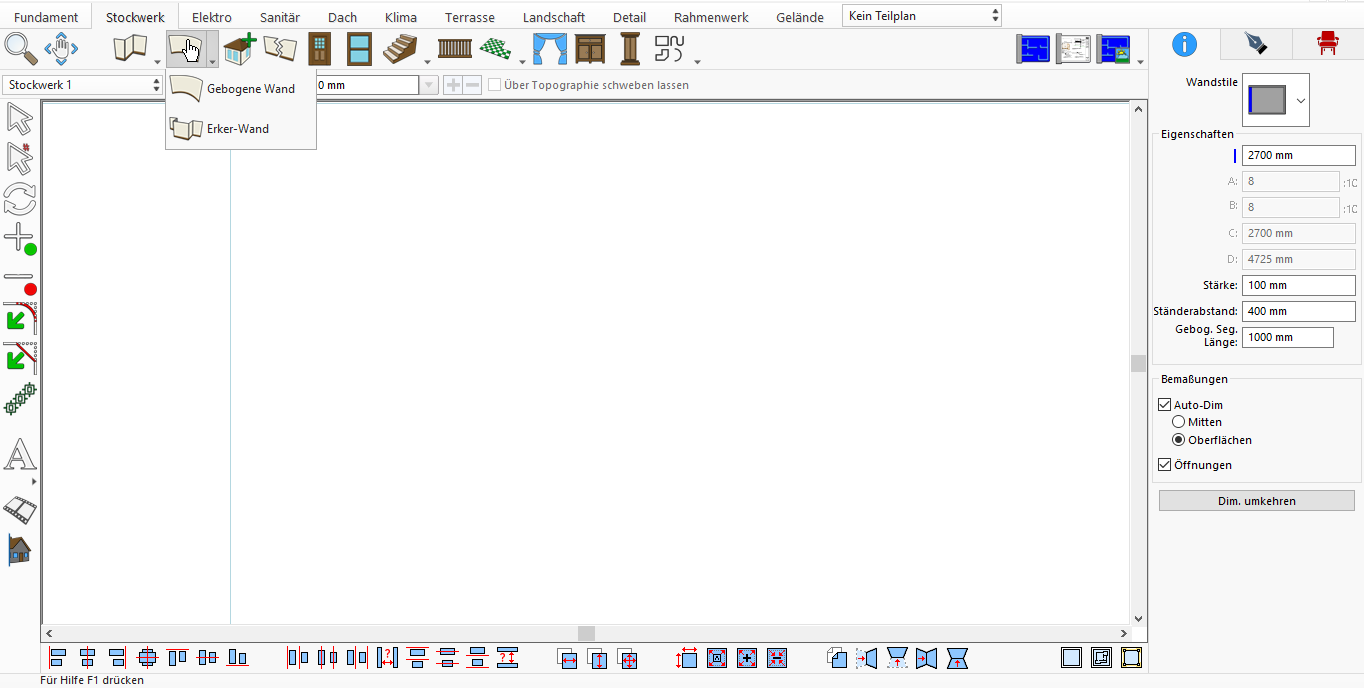Toggle the Auto-Dim checkbox
The width and height of the screenshot is (1364, 688).
click(x=1164, y=405)
